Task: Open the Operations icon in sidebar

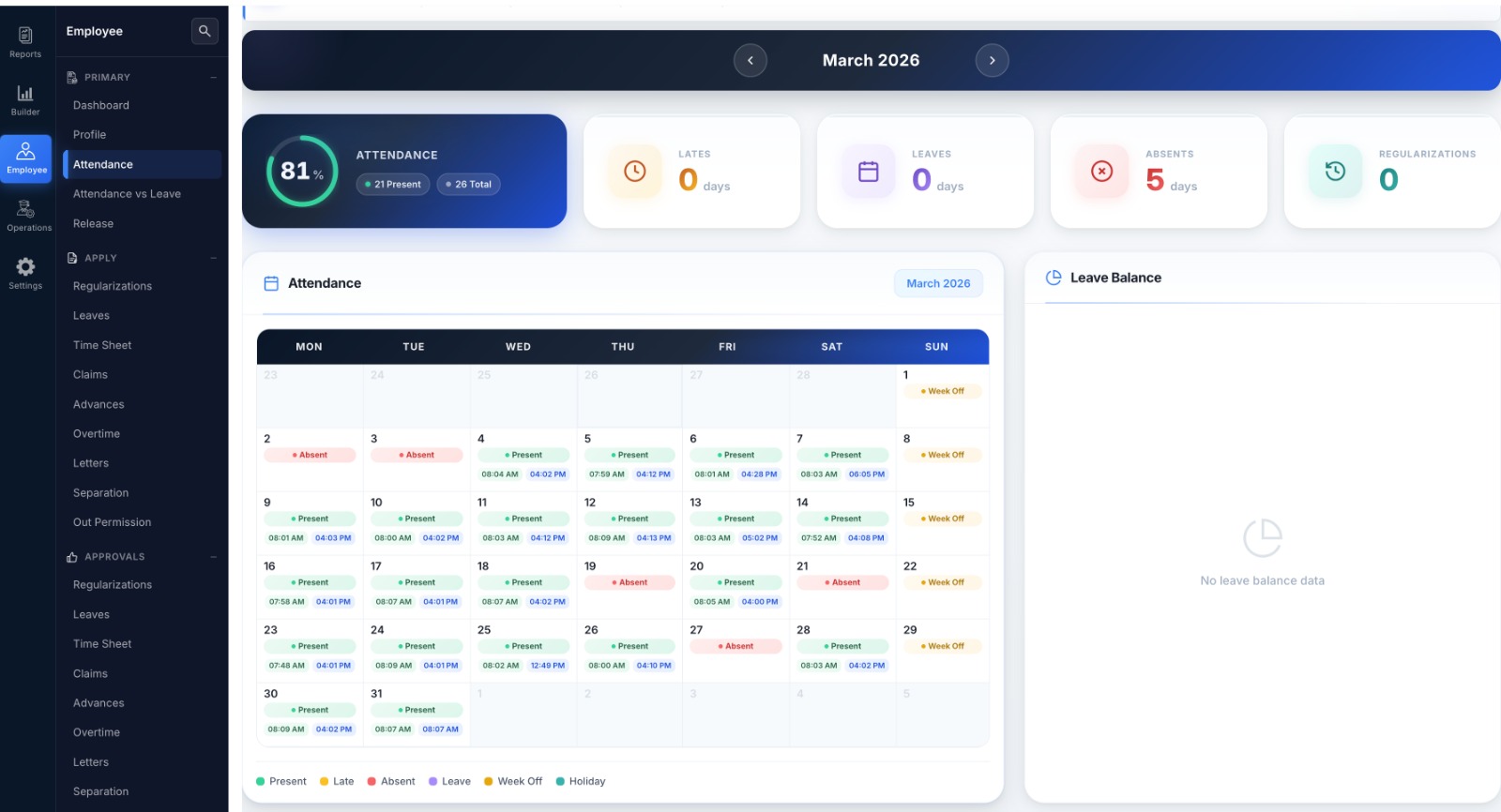Action: click(x=25, y=208)
